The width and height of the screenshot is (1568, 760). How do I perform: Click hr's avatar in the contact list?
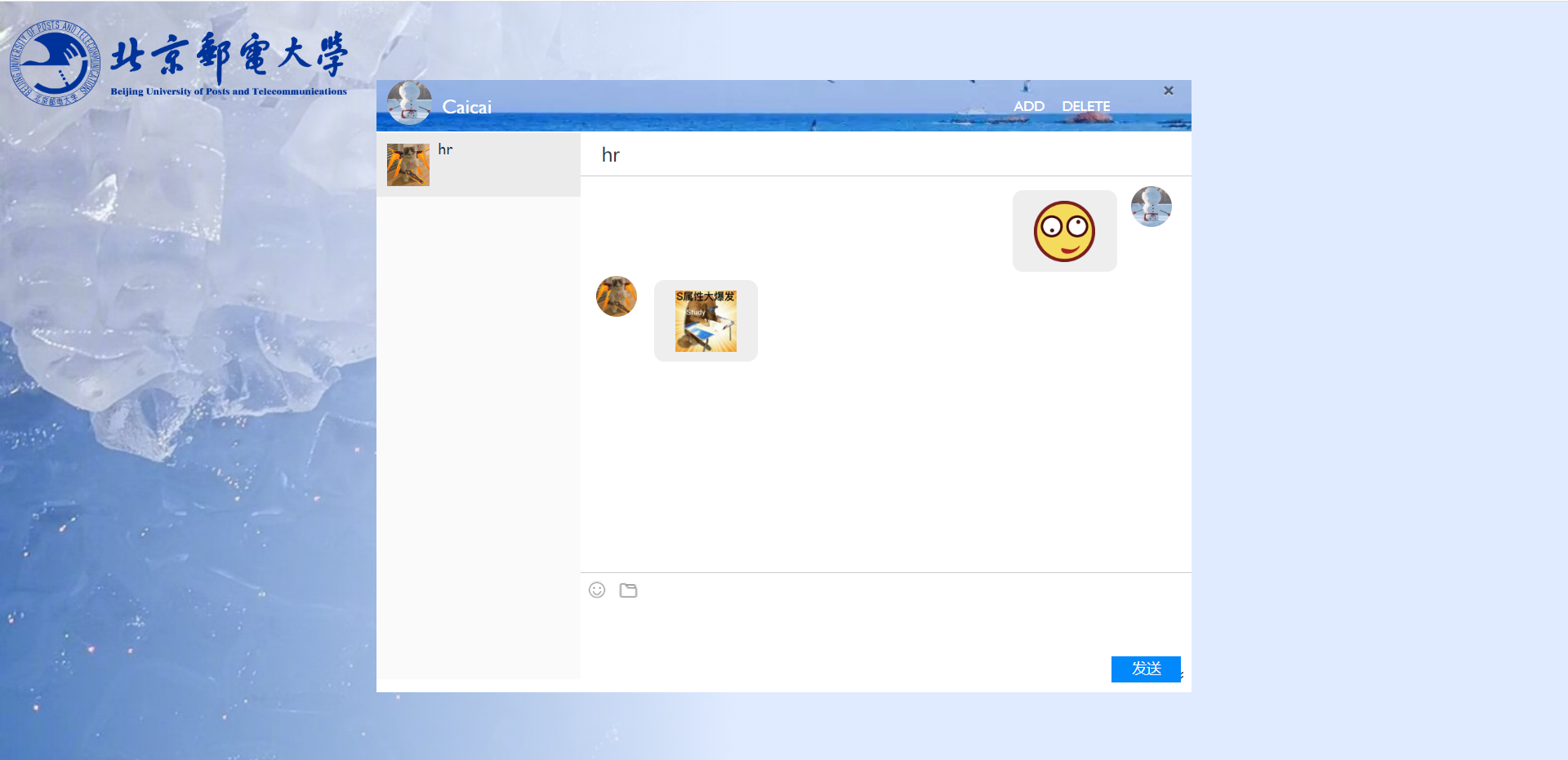tap(408, 165)
